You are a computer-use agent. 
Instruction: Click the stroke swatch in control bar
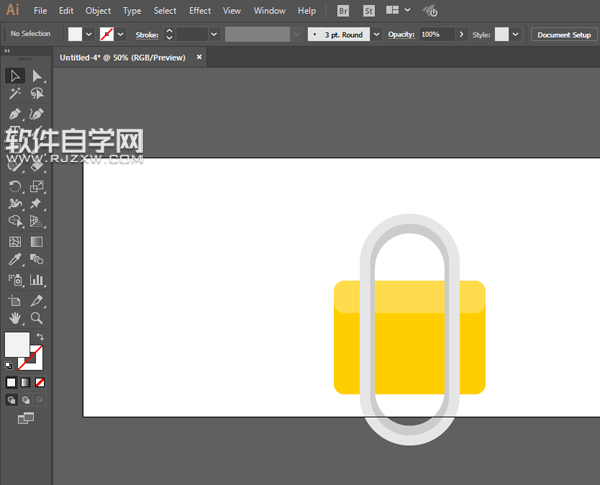click(107, 34)
